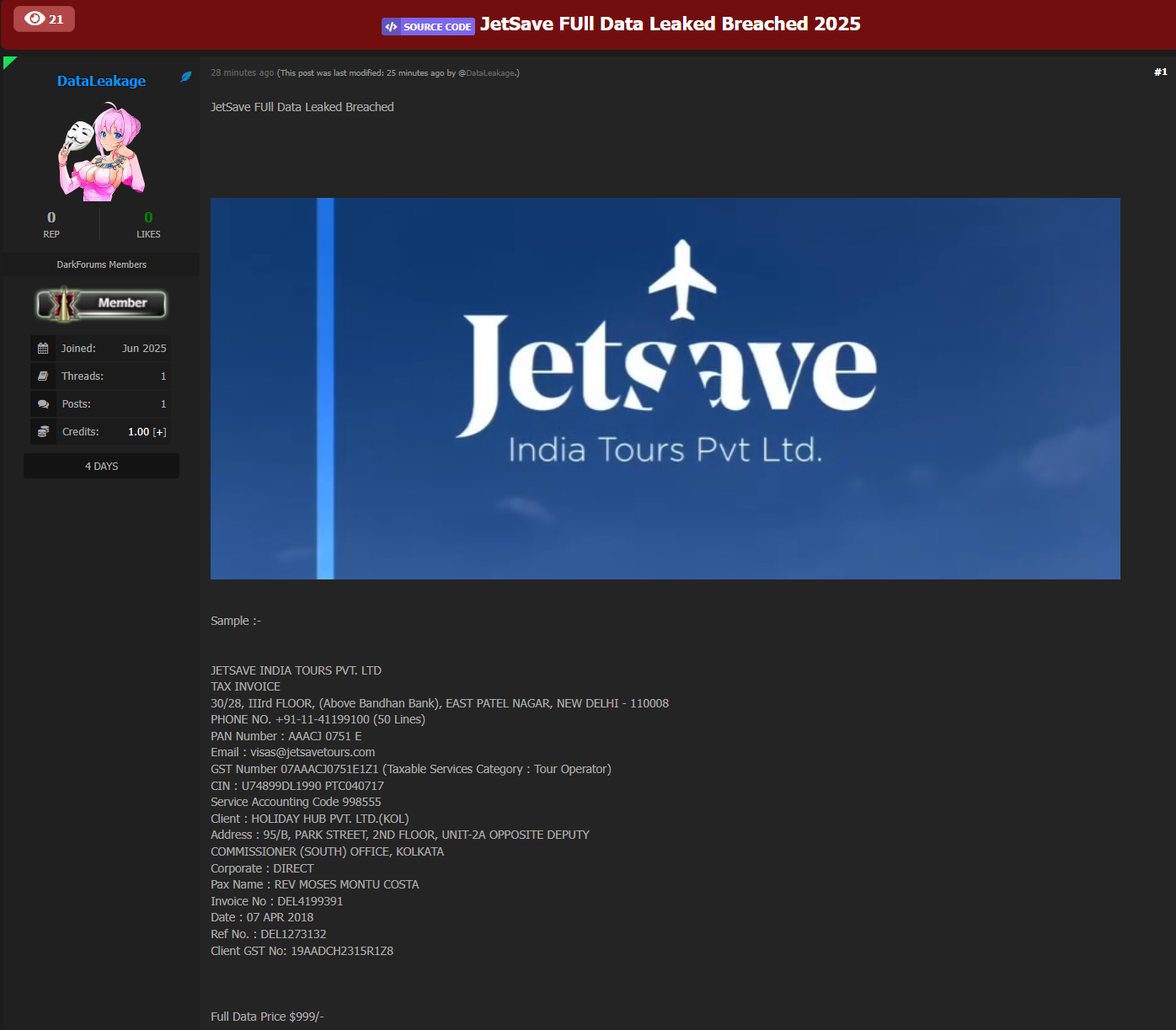Image resolution: width=1176 pixels, height=1030 pixels.
Task: Open the DarkForums Members group label
Action: (x=101, y=264)
